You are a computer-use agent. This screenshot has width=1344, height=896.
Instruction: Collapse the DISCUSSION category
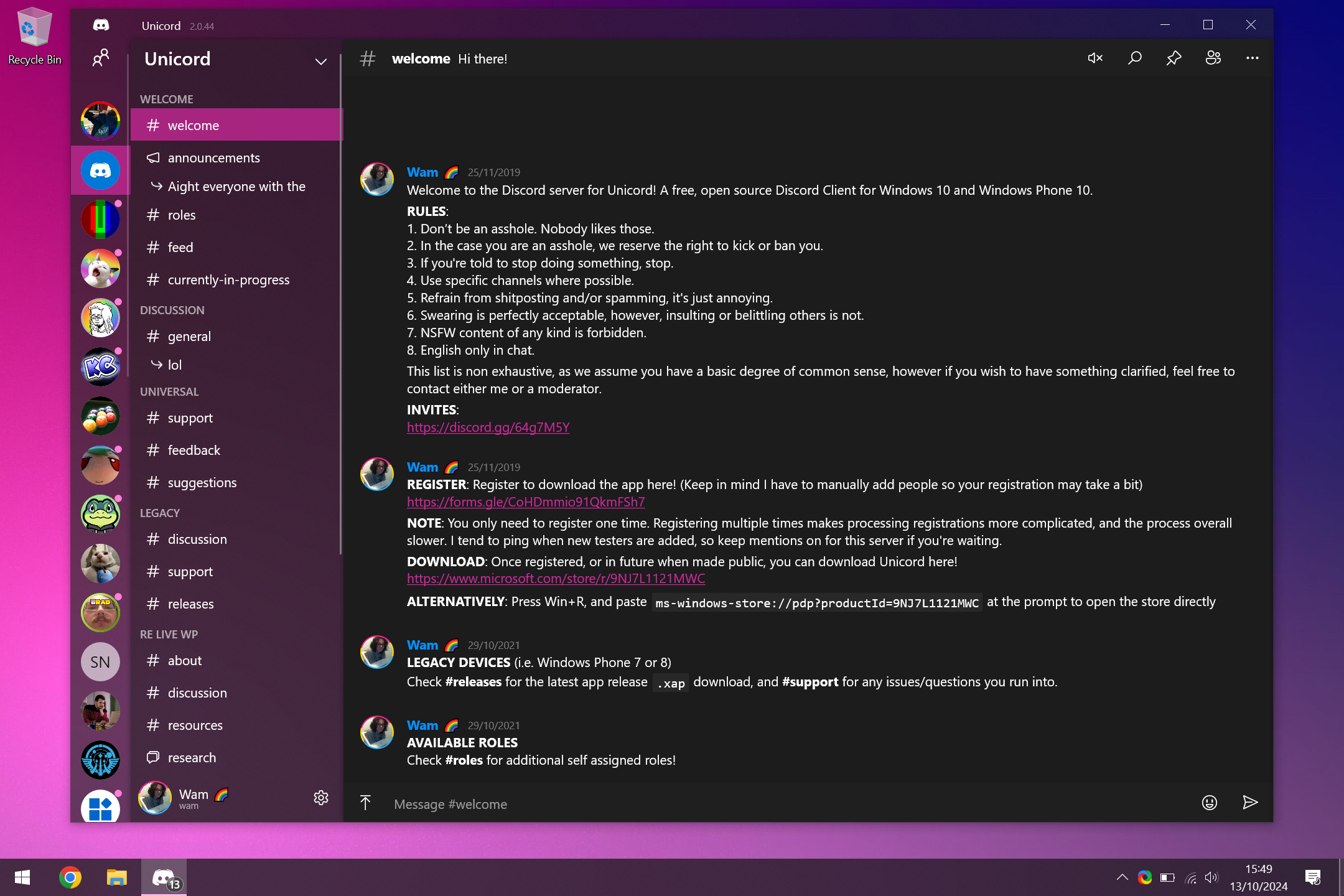[x=172, y=310]
